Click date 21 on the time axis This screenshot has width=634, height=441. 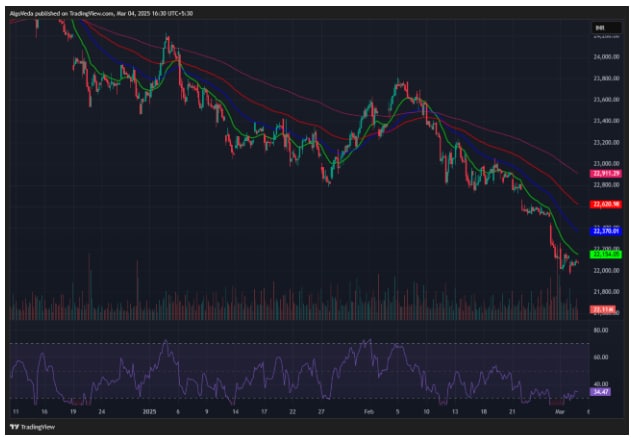coord(512,412)
